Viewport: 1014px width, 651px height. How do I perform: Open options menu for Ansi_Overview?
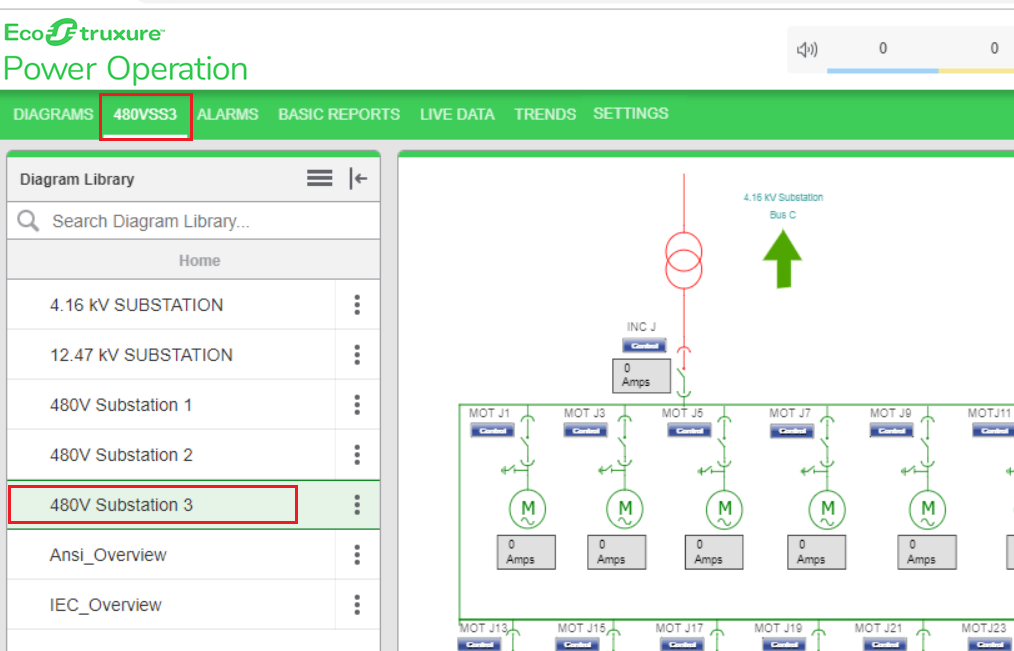coord(357,555)
